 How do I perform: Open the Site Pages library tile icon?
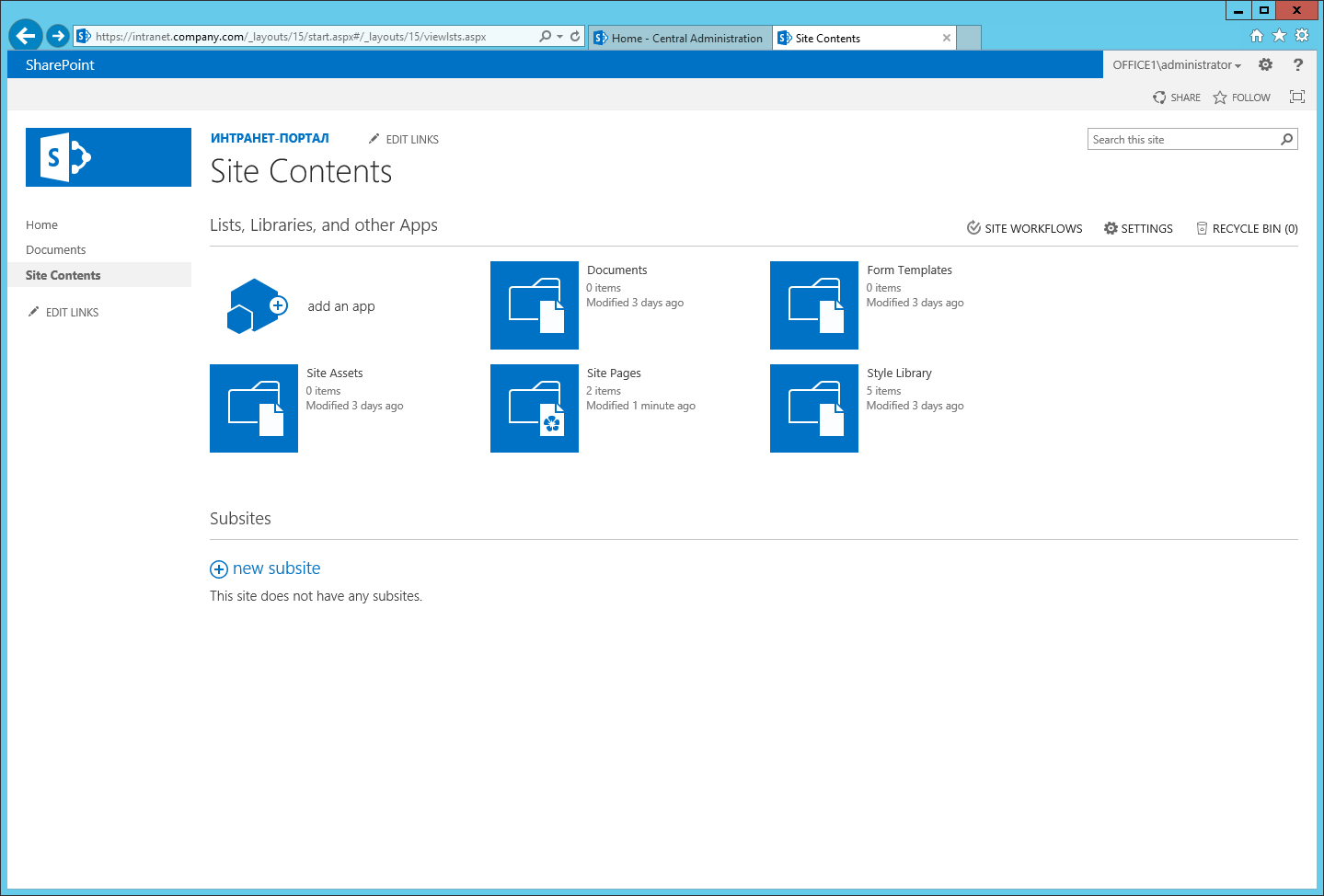(x=535, y=408)
